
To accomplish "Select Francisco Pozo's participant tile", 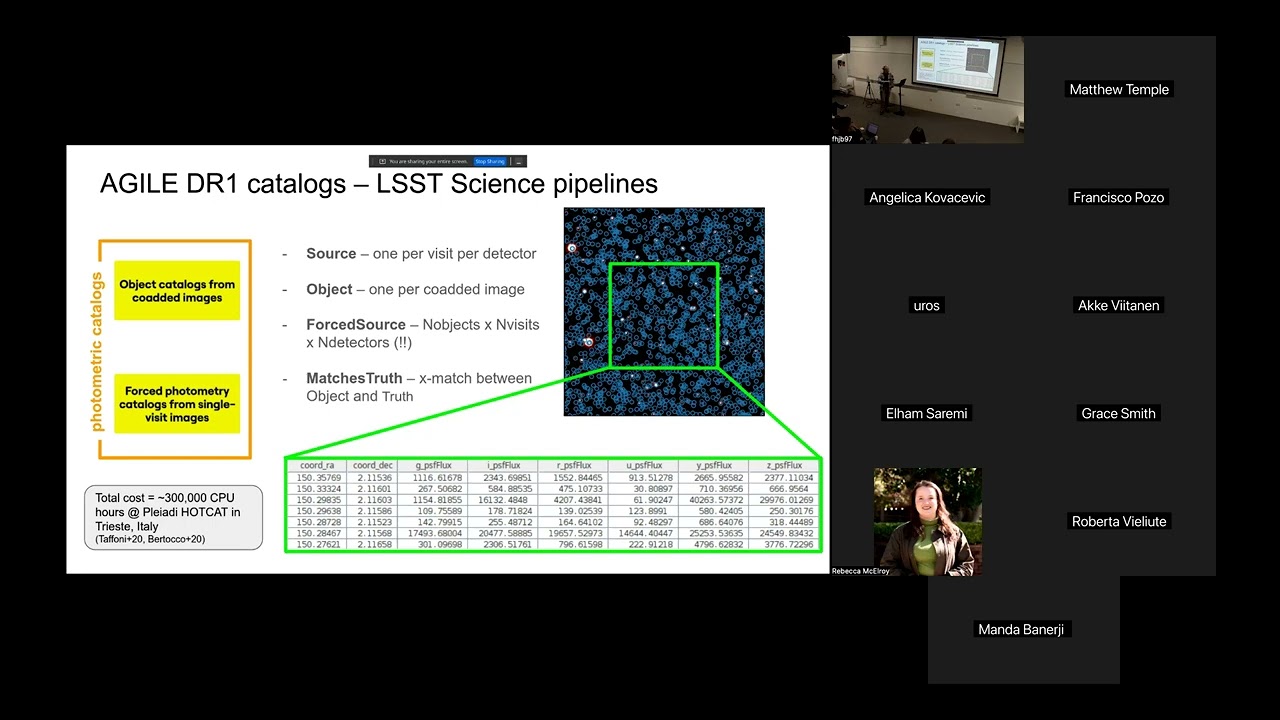I will (1119, 198).
